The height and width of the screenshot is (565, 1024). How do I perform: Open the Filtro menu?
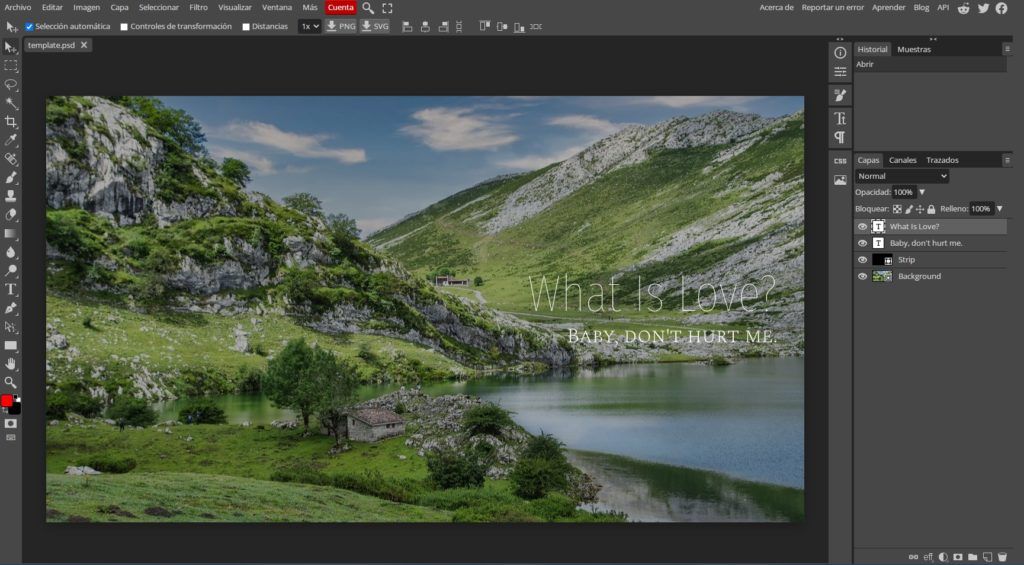[x=198, y=7]
